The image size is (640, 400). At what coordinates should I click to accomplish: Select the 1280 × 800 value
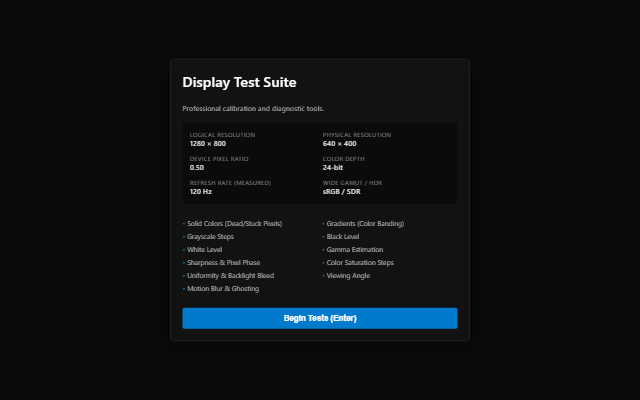tap(207, 144)
